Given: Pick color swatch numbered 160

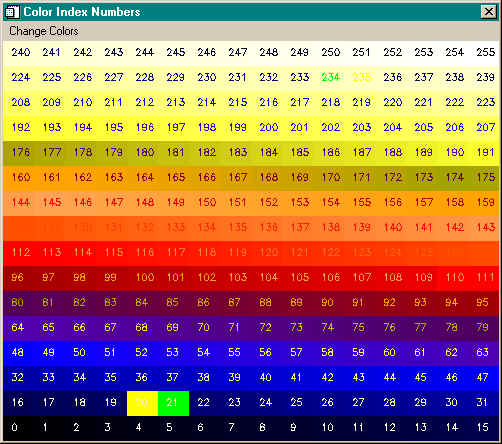Looking at the screenshot, I should point(19,178).
